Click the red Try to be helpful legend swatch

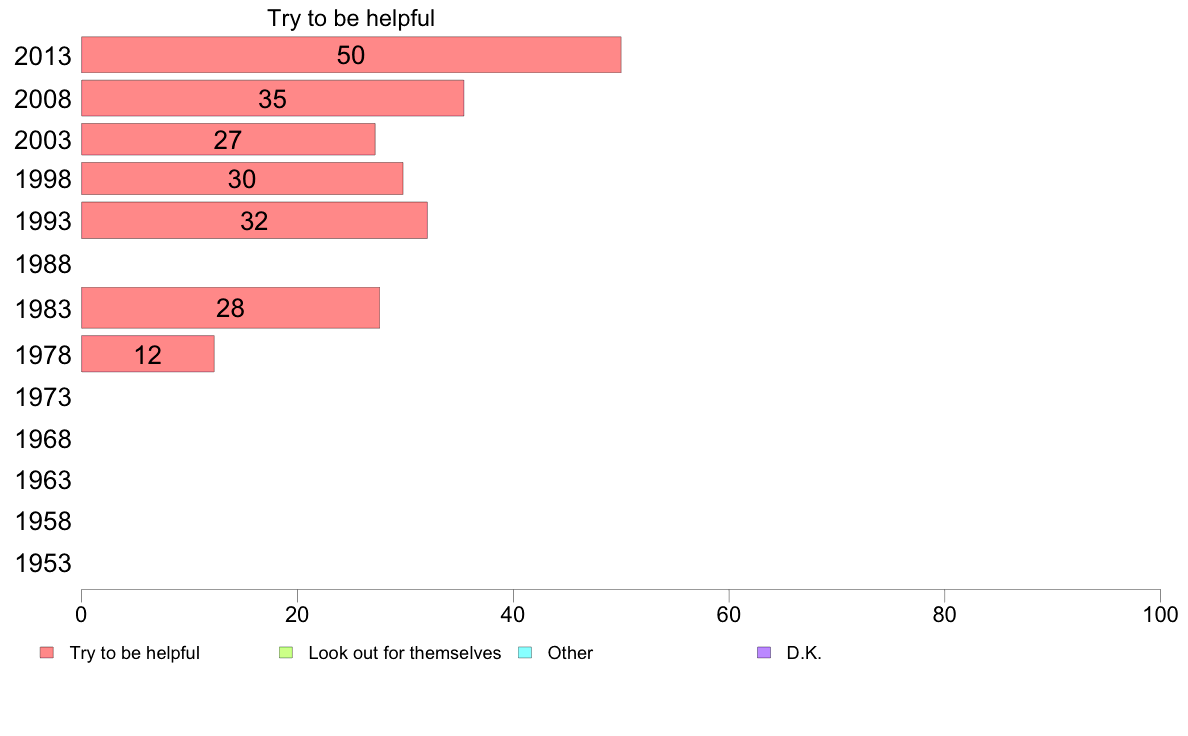[47, 653]
